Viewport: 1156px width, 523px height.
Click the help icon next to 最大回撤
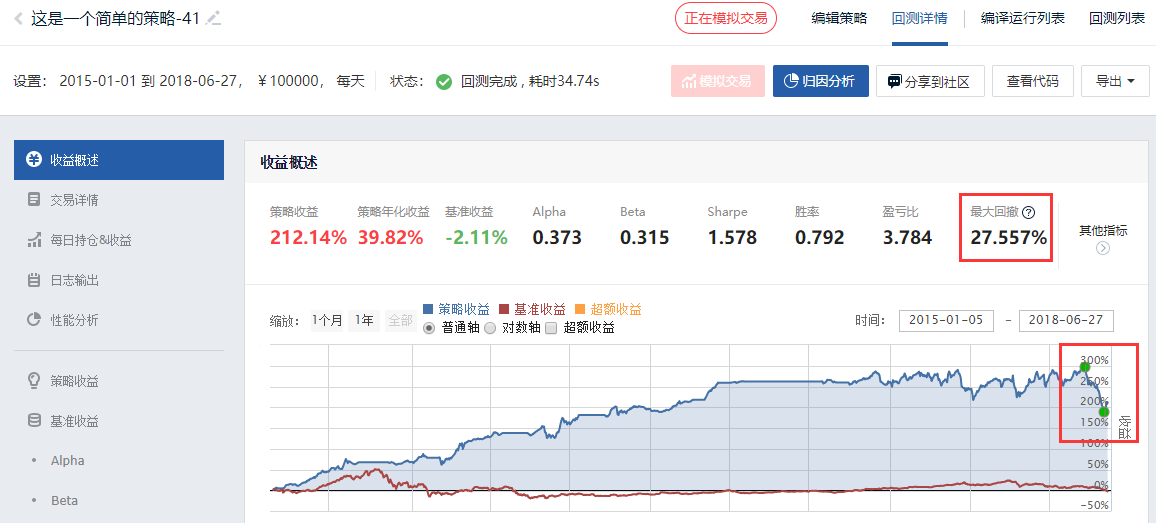(x=1029, y=212)
